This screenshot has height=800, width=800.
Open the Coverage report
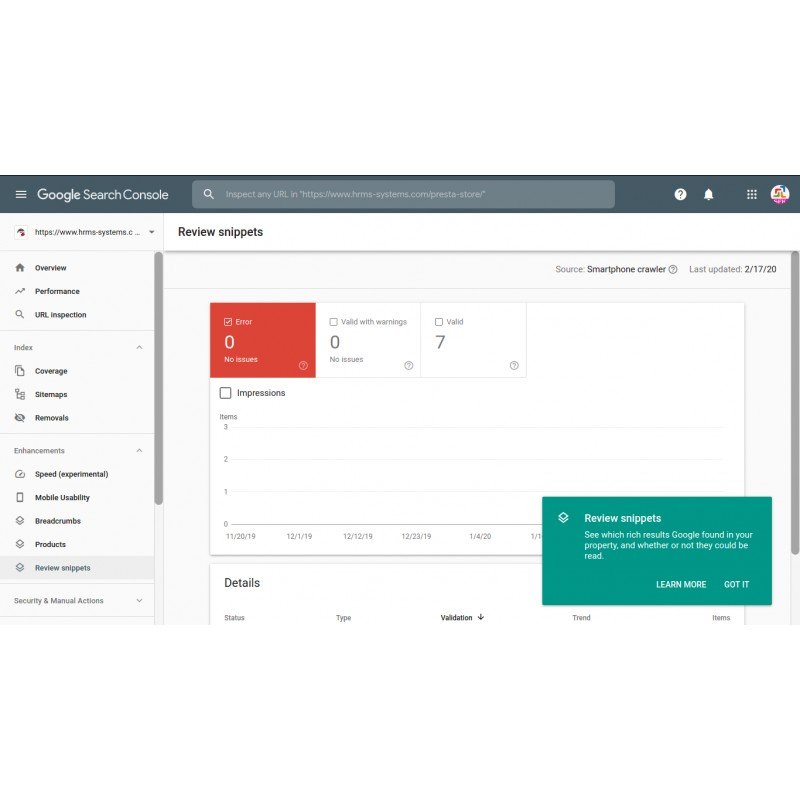tap(77, 371)
